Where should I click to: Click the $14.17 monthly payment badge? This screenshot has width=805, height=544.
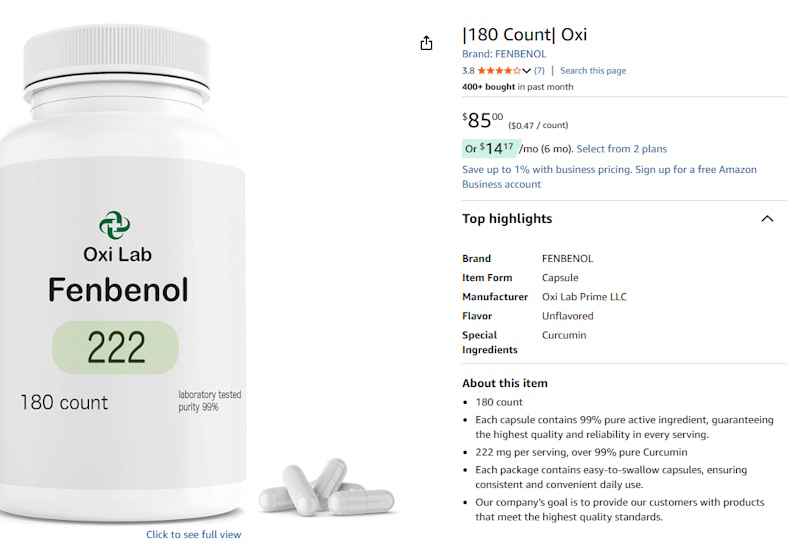tap(491, 149)
